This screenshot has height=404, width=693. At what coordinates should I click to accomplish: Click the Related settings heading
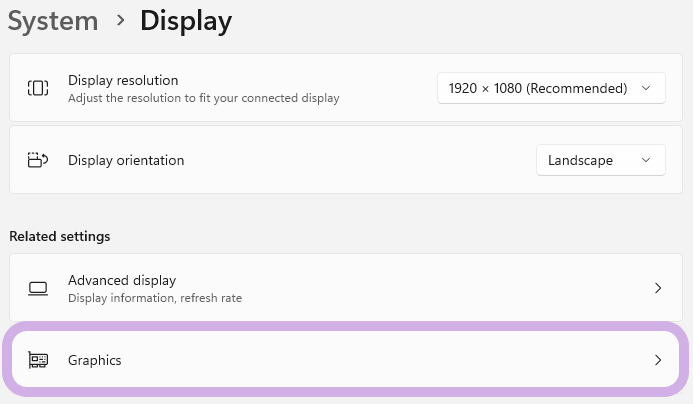(59, 237)
